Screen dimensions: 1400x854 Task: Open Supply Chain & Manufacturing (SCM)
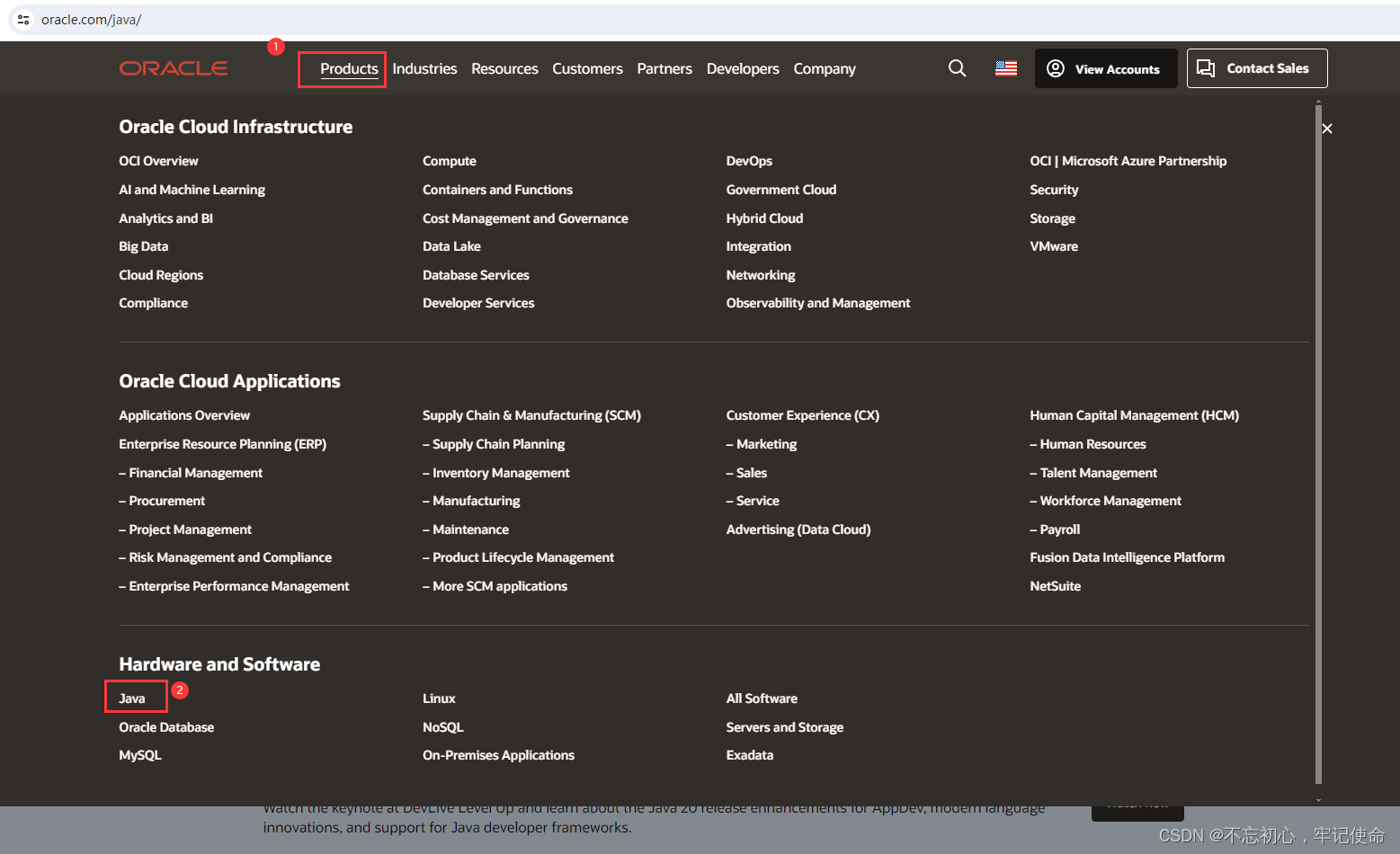point(531,415)
